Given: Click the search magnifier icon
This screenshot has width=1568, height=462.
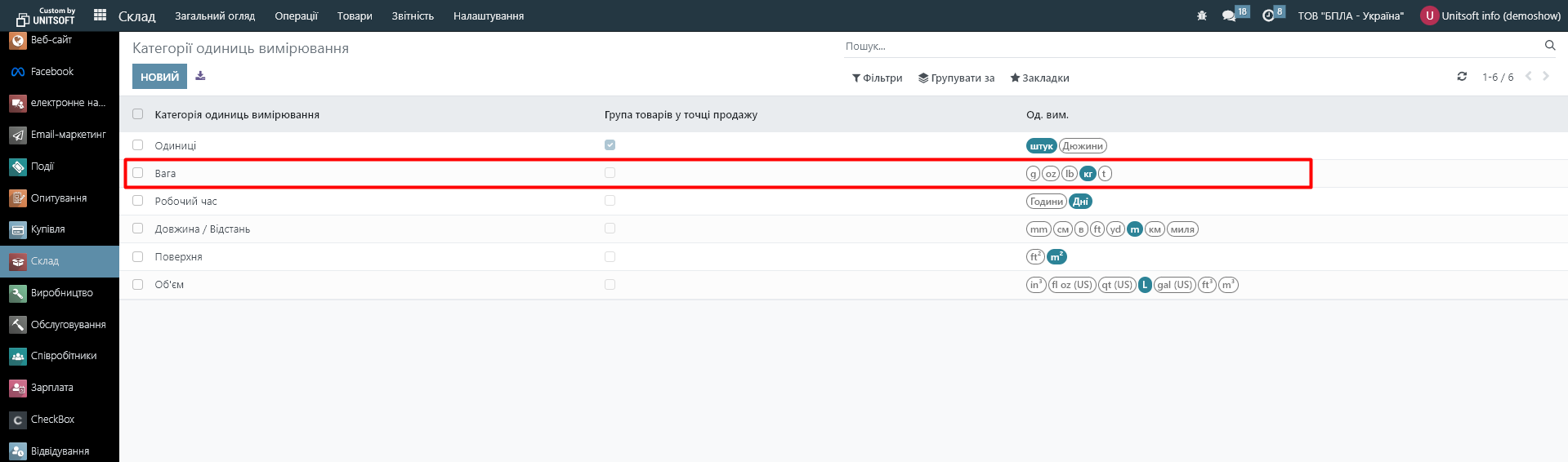Looking at the screenshot, I should point(1549,46).
